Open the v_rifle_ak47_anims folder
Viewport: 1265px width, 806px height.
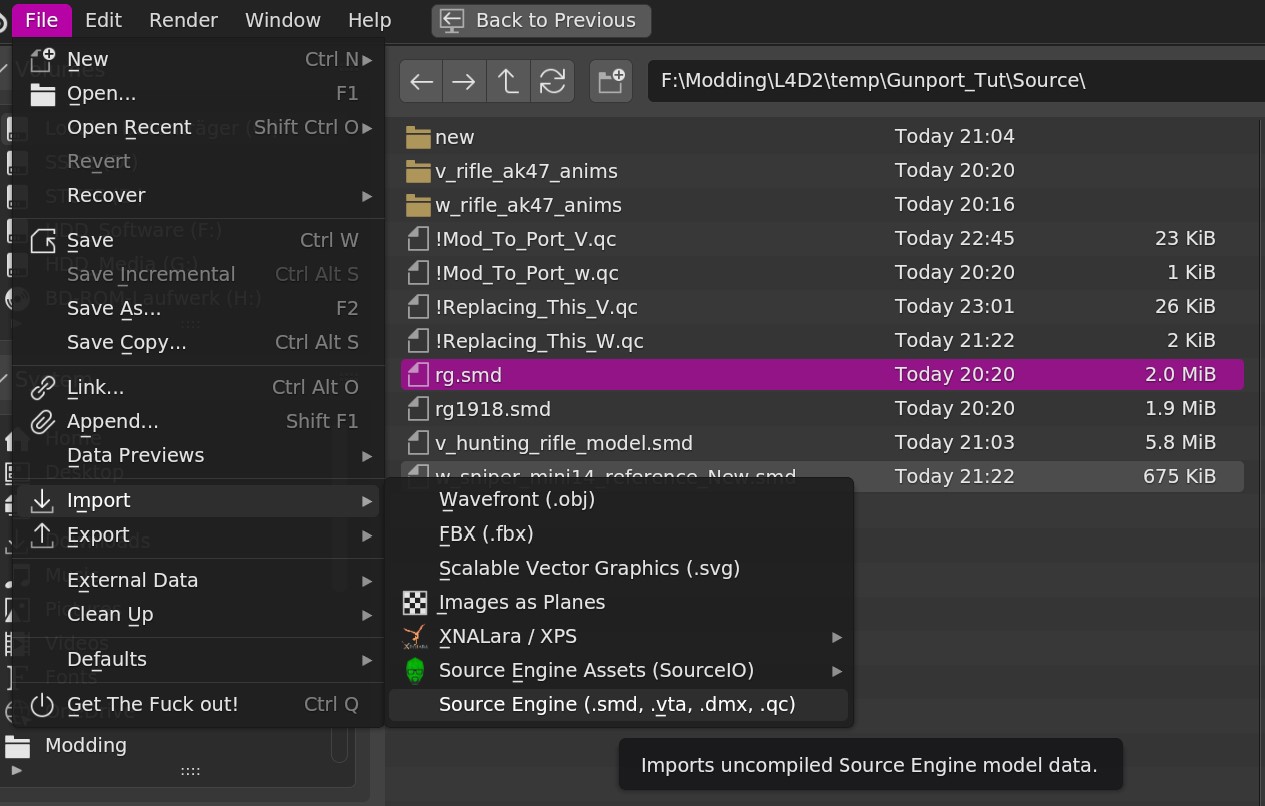[x=526, y=171]
